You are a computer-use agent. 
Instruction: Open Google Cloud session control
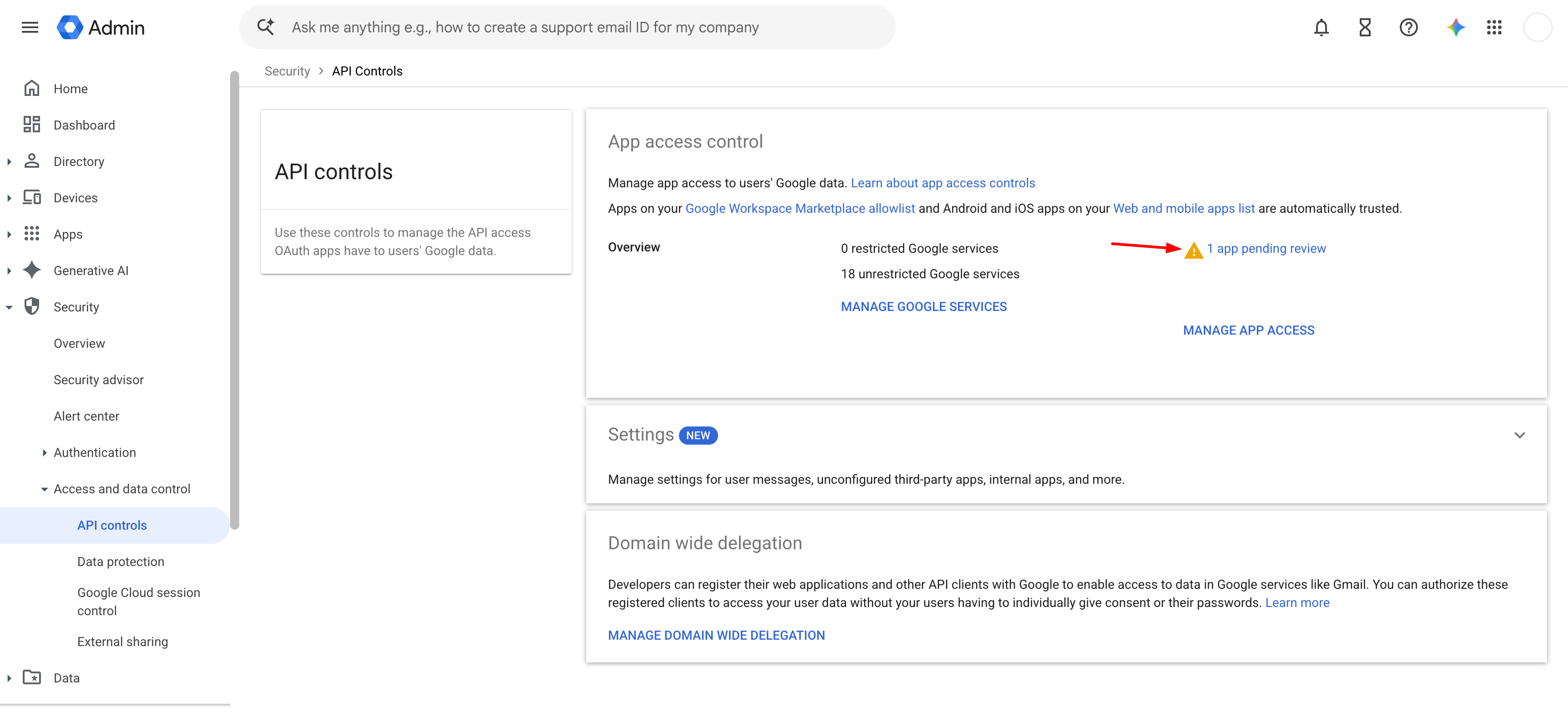click(x=139, y=601)
